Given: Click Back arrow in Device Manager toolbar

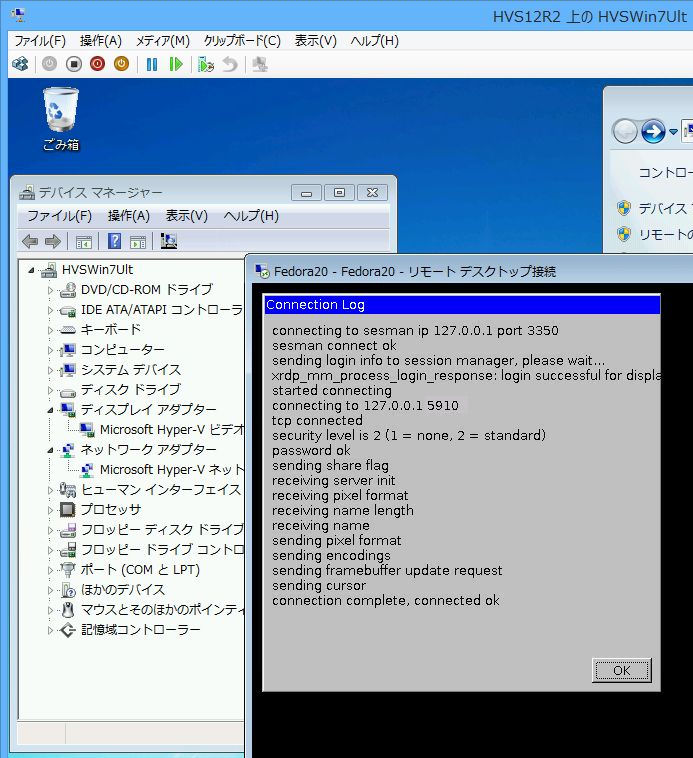Looking at the screenshot, I should pyautogui.click(x=30, y=241).
